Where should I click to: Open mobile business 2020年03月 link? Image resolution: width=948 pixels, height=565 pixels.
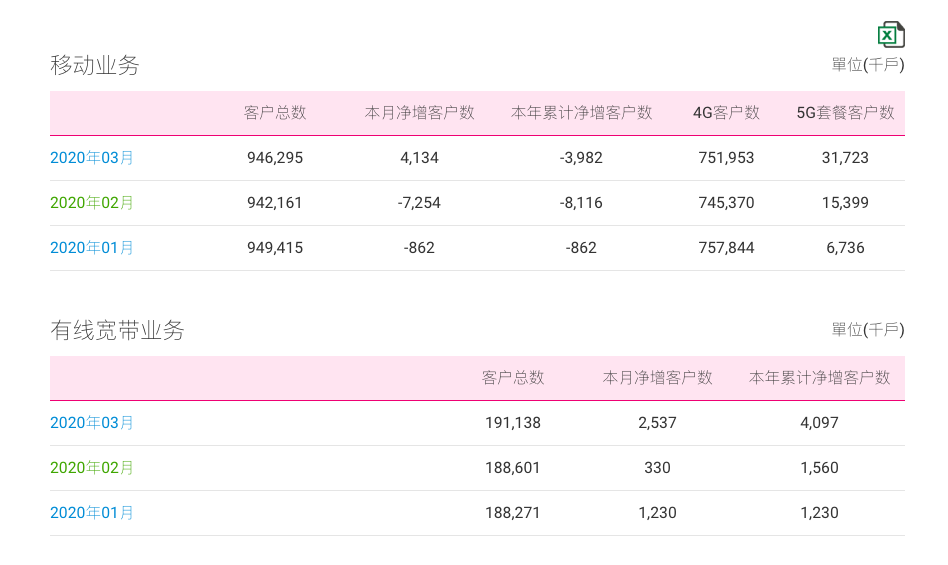[92, 158]
